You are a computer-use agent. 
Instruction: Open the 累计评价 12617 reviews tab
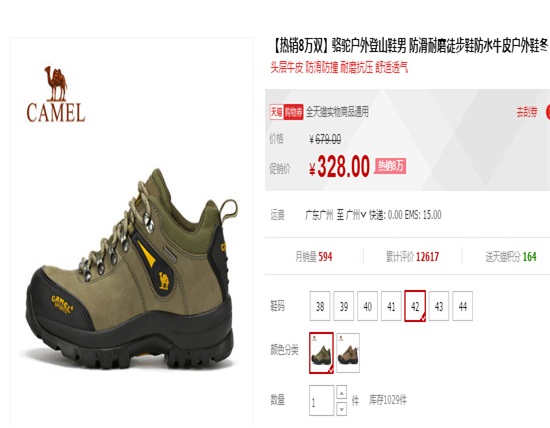click(x=412, y=257)
